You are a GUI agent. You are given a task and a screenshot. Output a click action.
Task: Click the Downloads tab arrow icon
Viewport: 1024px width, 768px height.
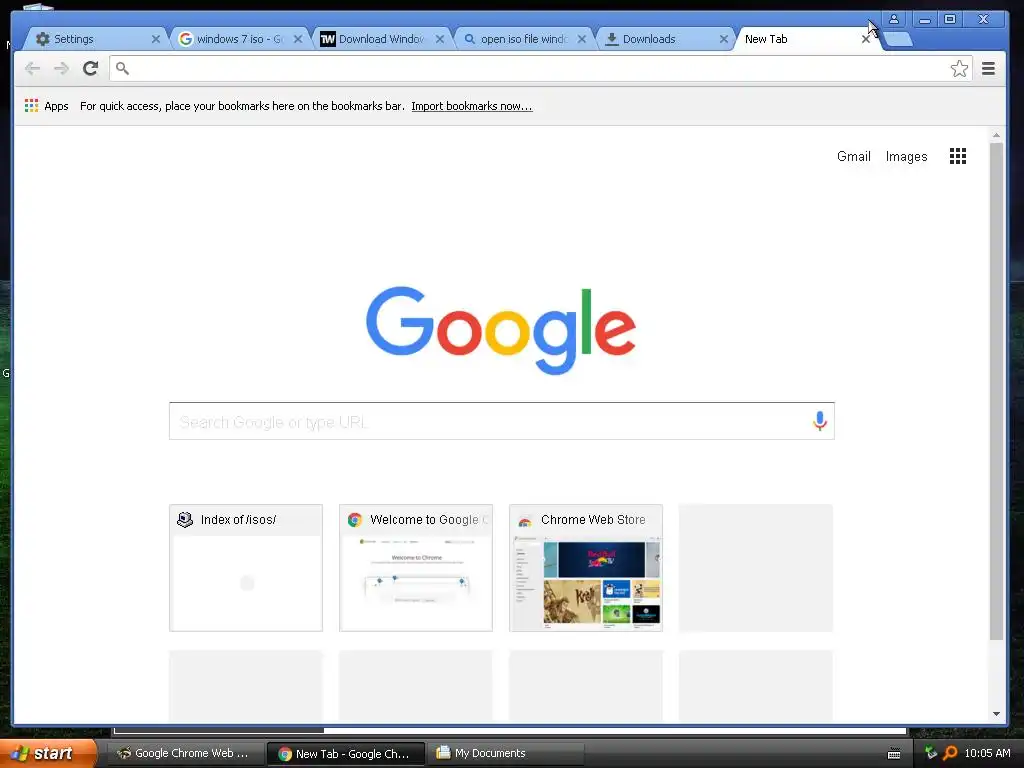coord(612,39)
